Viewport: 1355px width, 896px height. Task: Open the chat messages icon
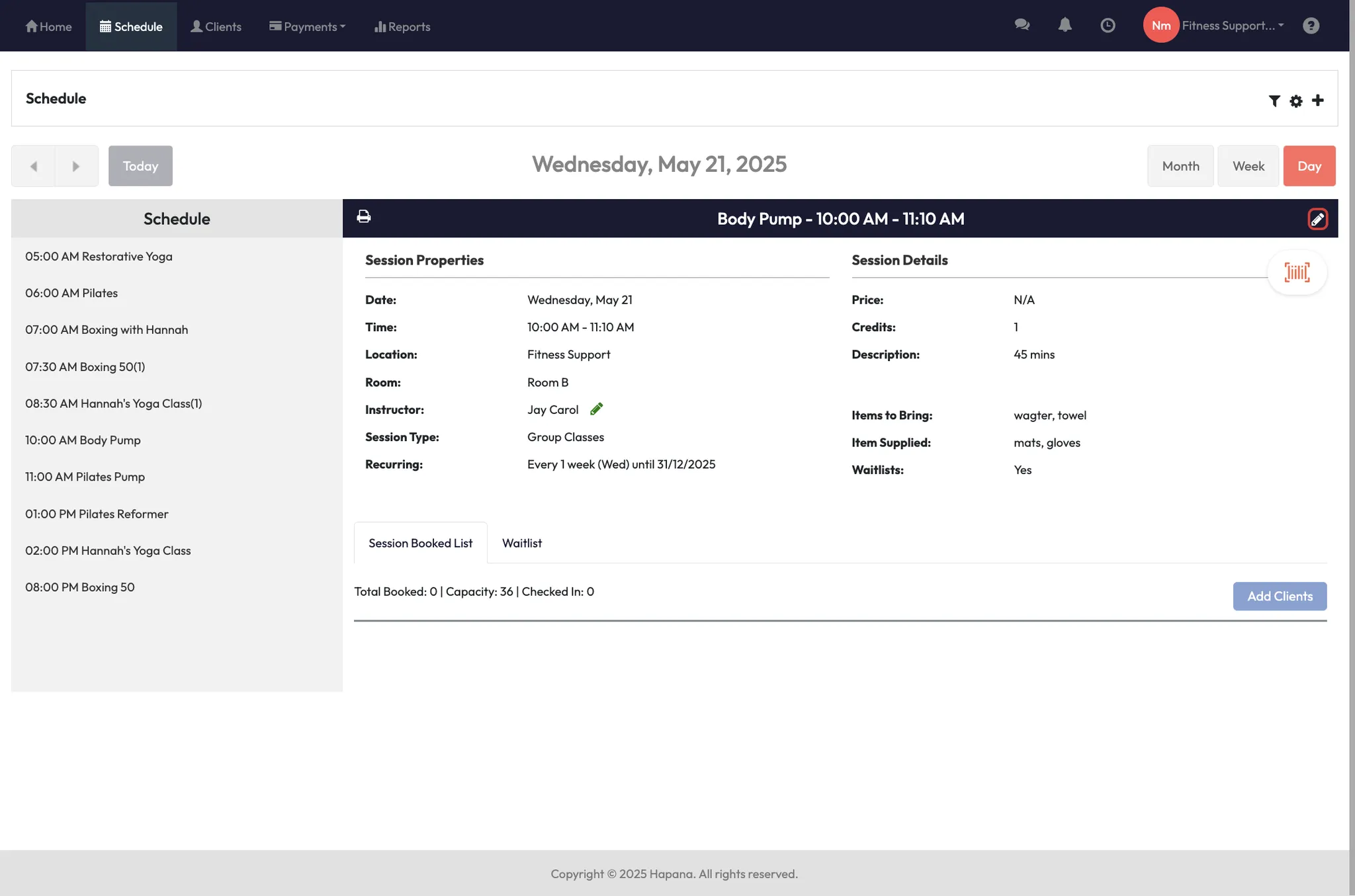pos(1022,25)
